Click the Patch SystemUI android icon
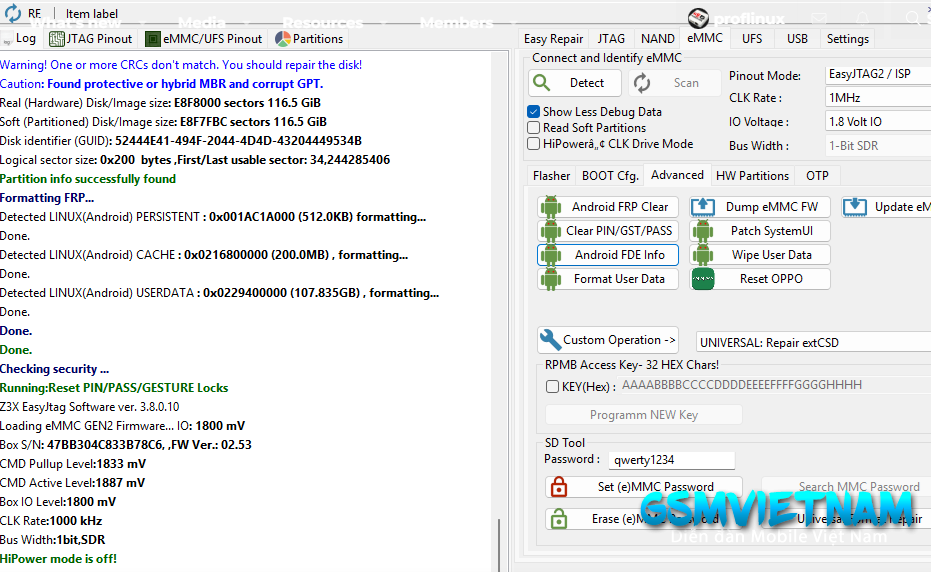This screenshot has height=572, width=931. click(703, 231)
